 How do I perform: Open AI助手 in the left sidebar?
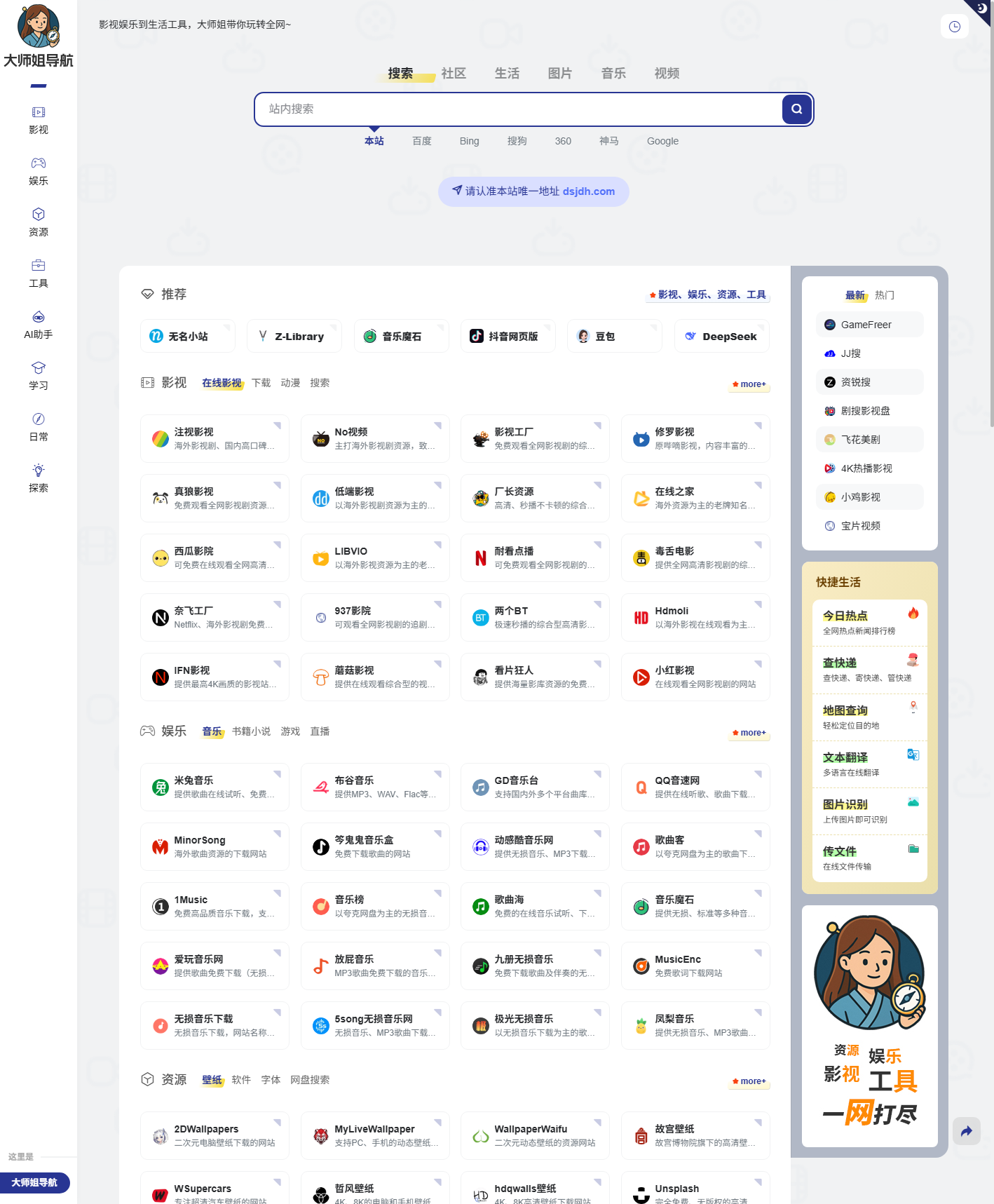39,325
